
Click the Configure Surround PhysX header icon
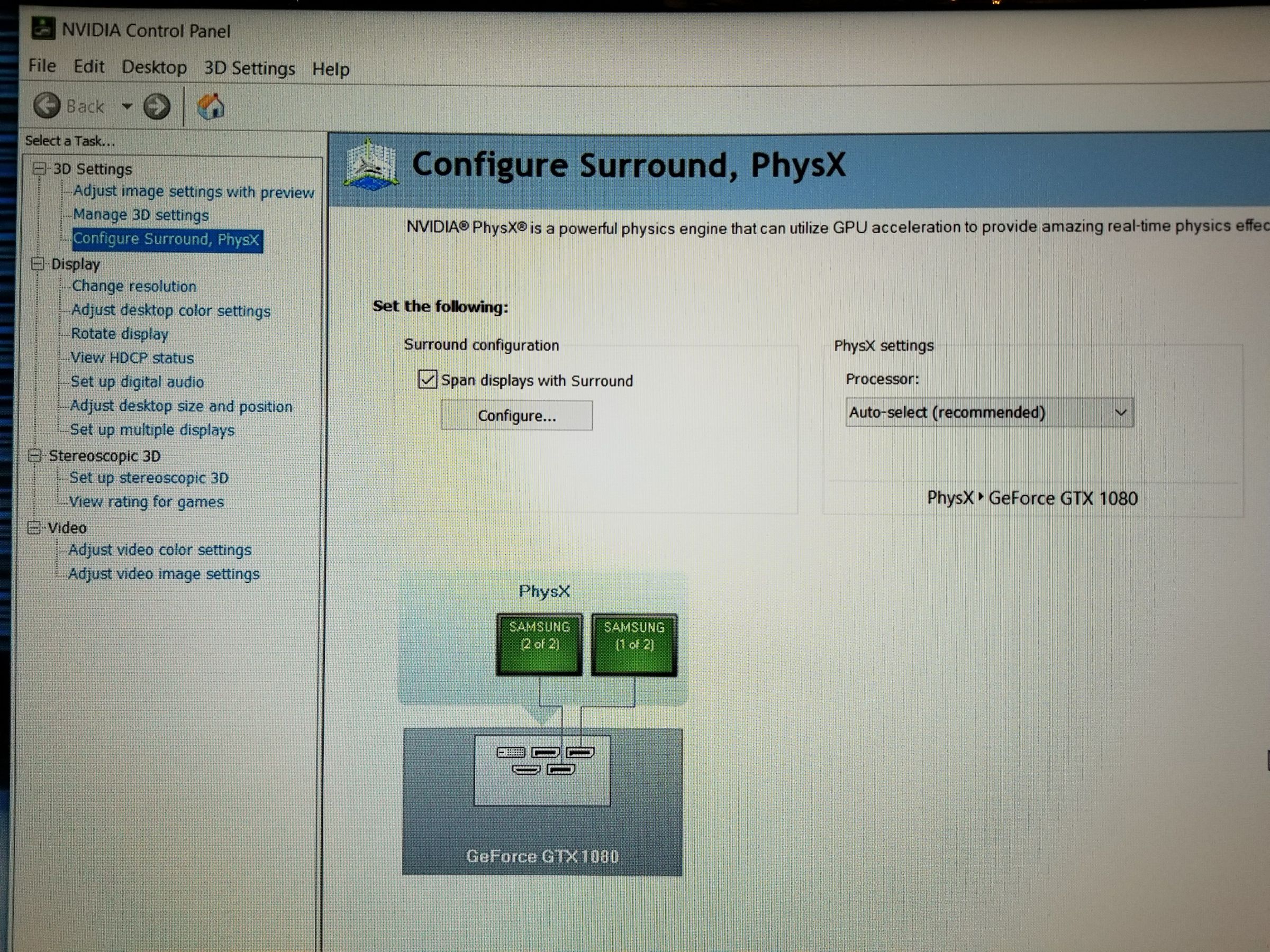coord(371,165)
